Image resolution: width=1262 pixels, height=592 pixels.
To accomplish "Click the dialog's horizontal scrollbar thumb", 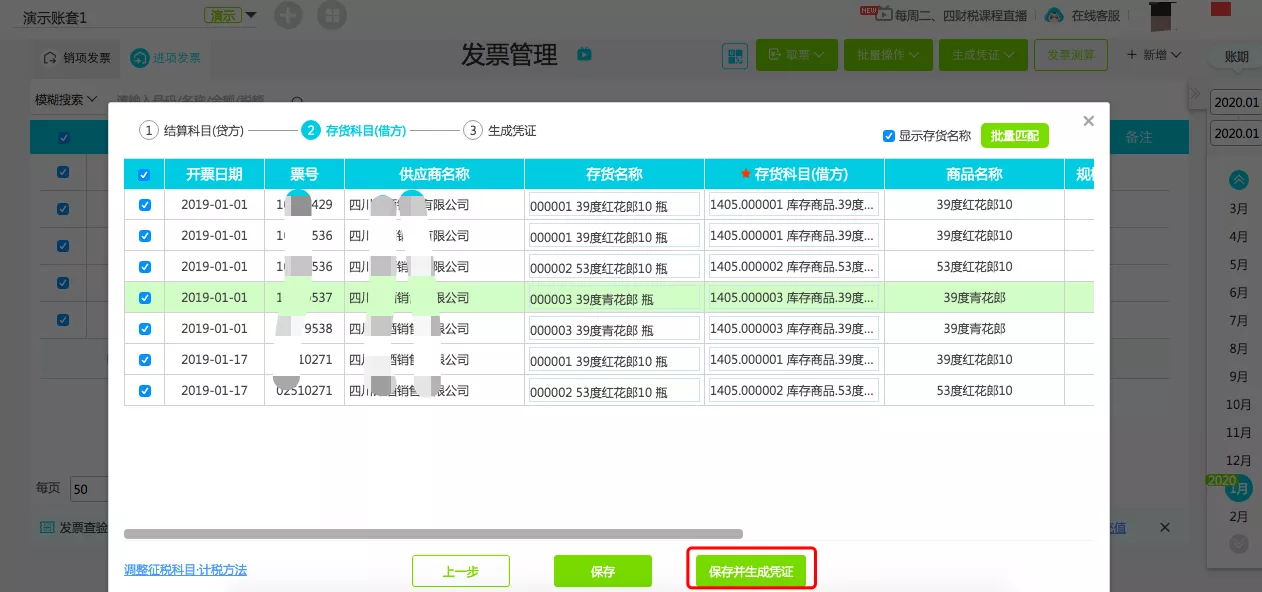I will pyautogui.click(x=433, y=534).
